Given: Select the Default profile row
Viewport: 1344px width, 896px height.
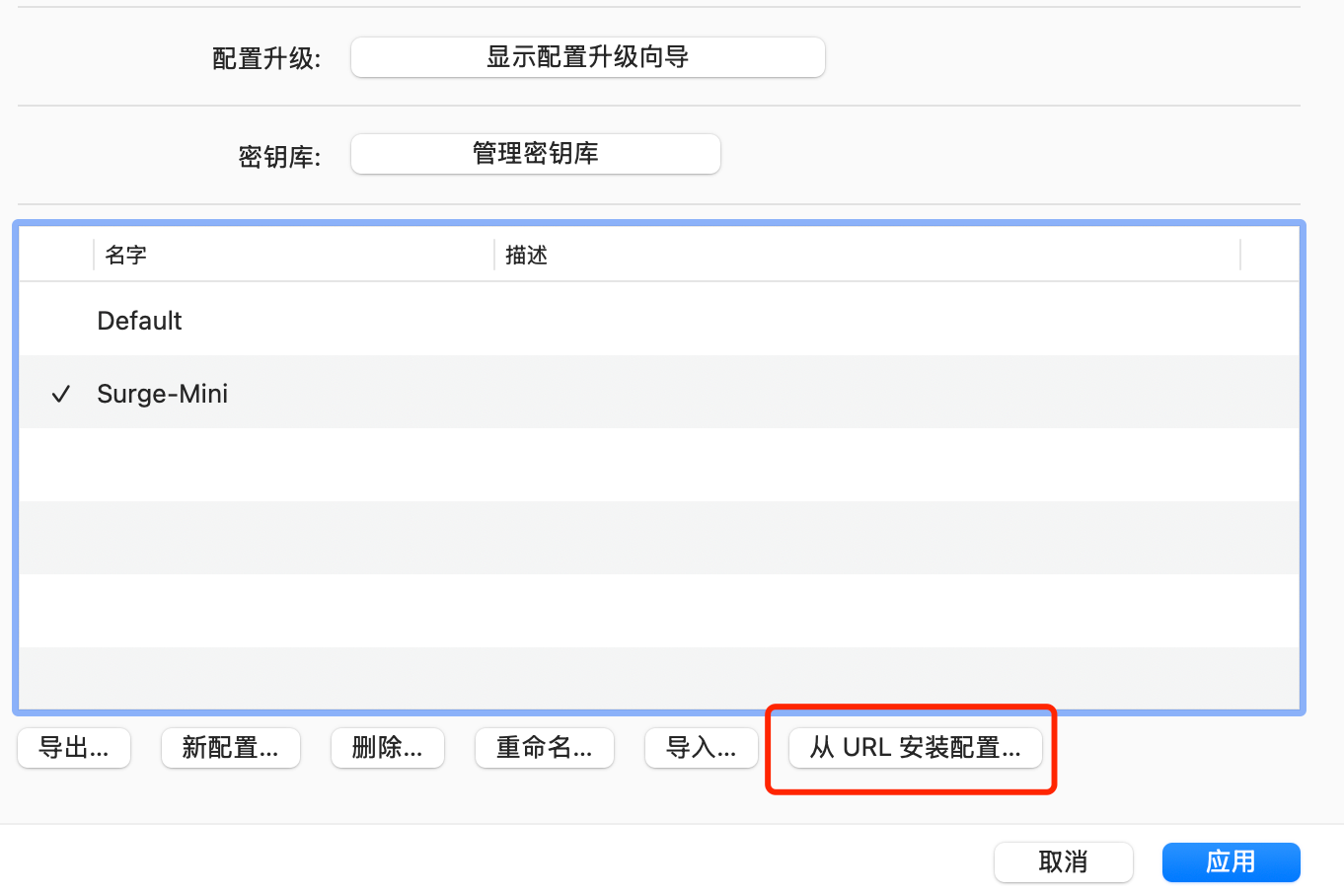Looking at the screenshot, I should pos(140,321).
